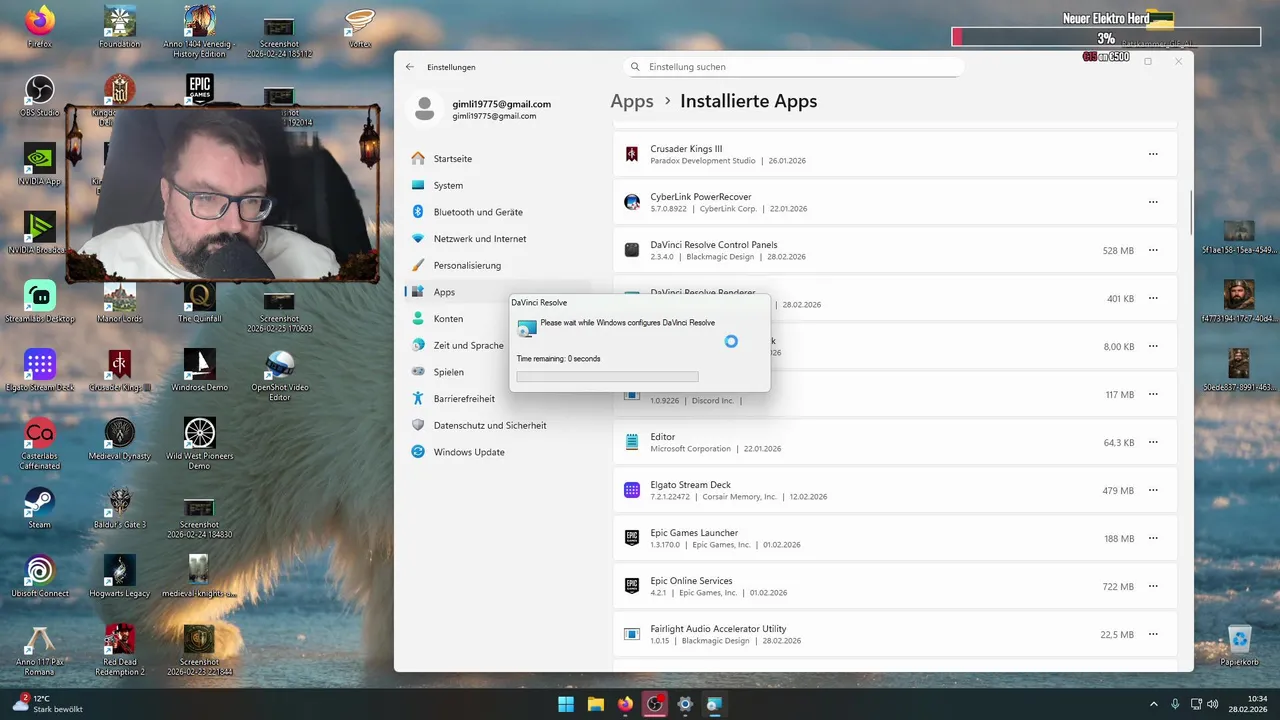Open more options for the Discord Inc. app
Screen dimensions: 1280x720
[1153, 394]
